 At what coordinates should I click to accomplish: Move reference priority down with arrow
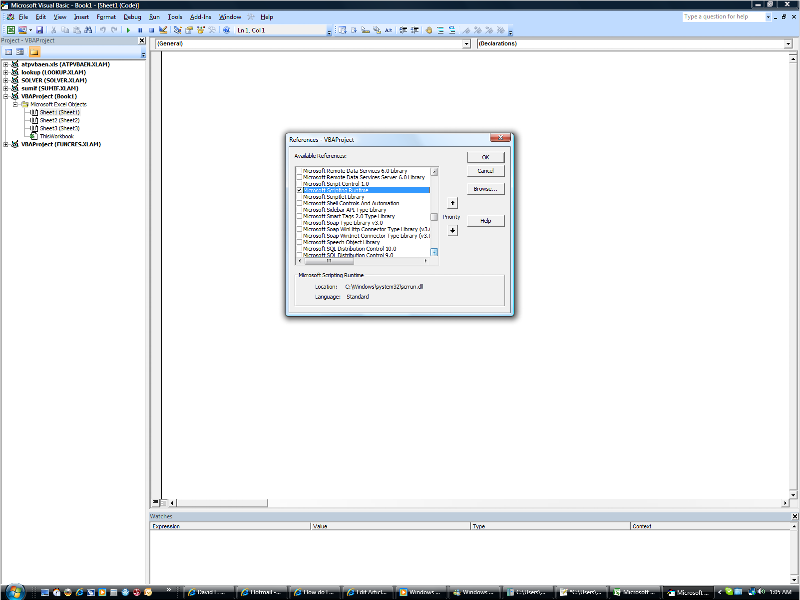(x=452, y=230)
